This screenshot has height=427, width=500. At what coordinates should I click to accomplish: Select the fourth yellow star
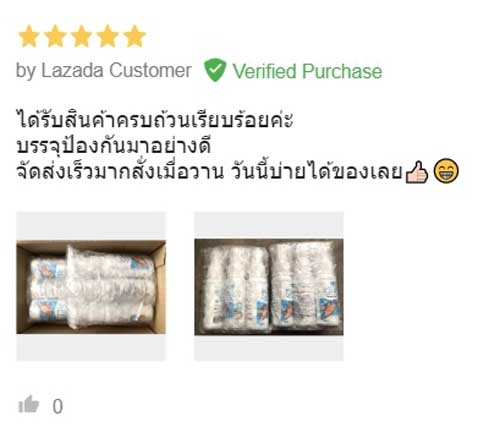108,36
